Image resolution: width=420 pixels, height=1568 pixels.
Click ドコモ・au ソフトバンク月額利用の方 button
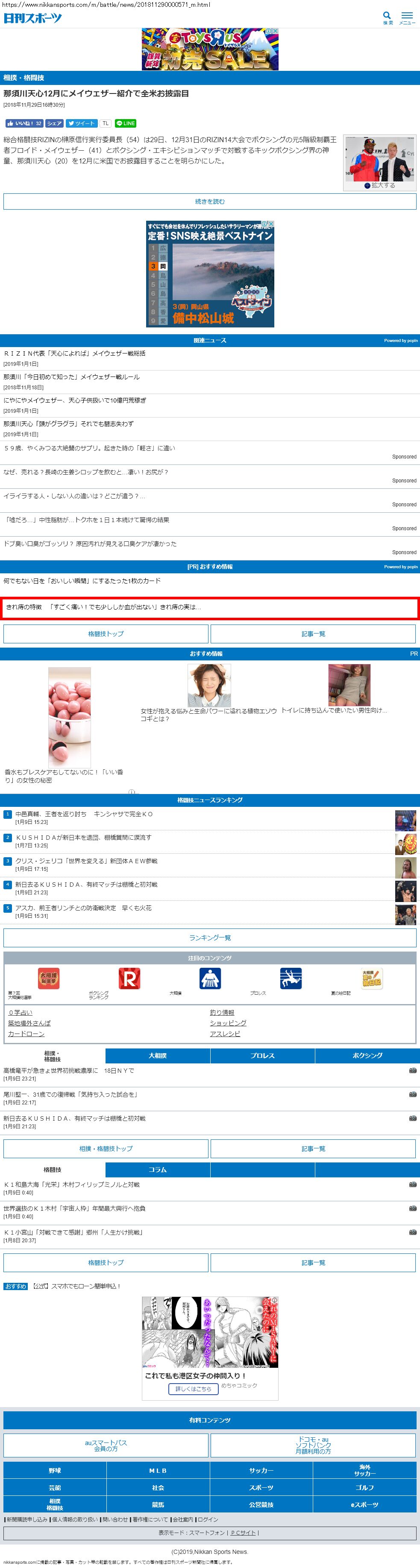click(x=313, y=1445)
